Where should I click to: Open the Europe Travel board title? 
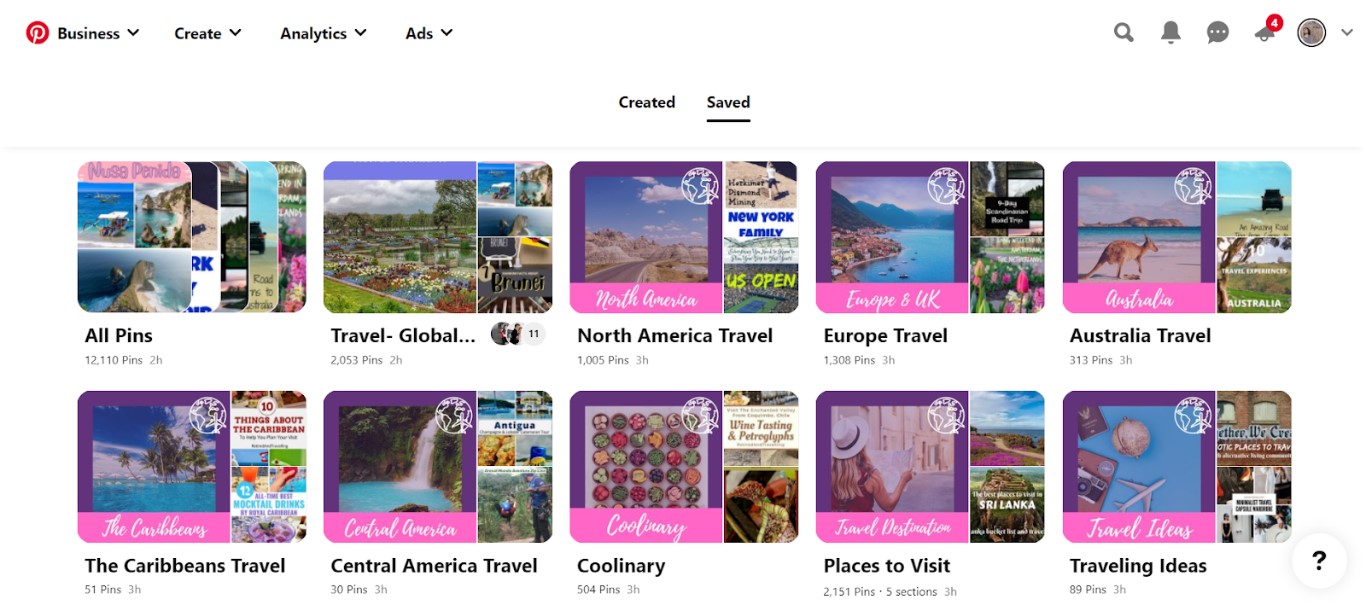click(885, 335)
